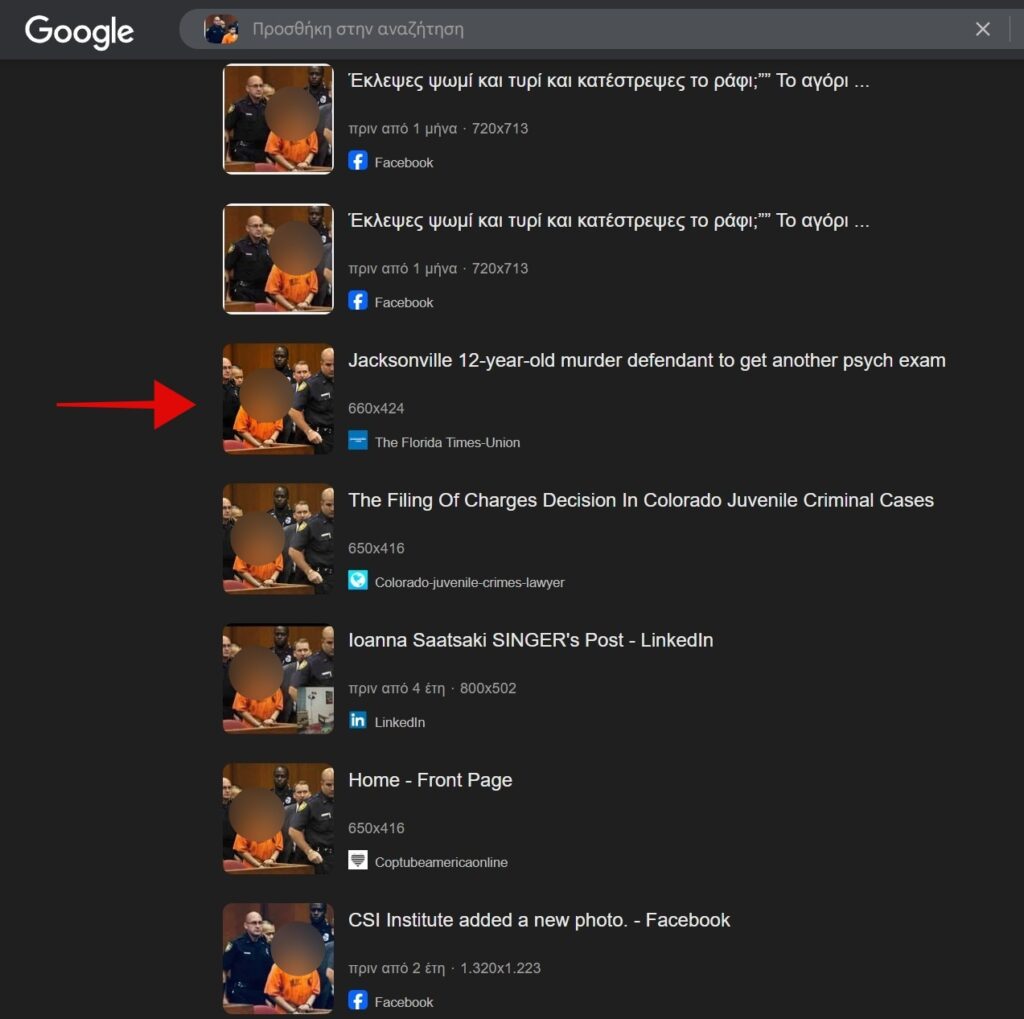
Task: Click the CSI Institute result thumbnail
Action: click(x=278, y=958)
